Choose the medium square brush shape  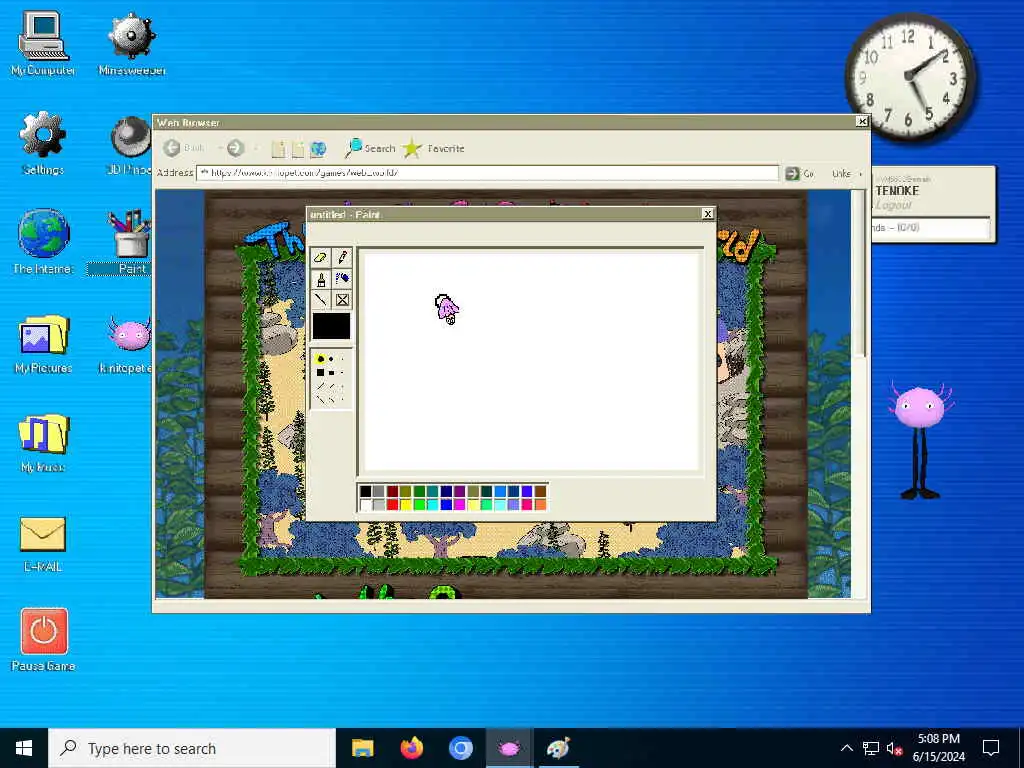pyautogui.click(x=331, y=373)
